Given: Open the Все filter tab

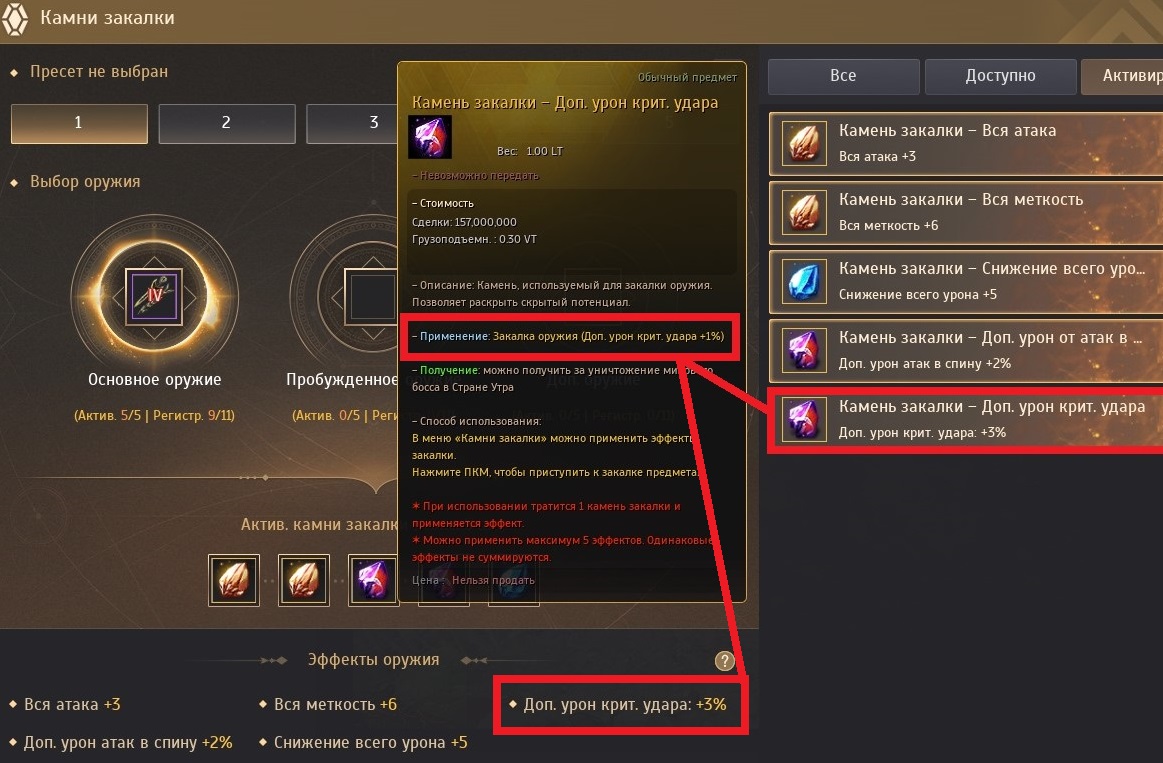Looking at the screenshot, I should coord(843,76).
